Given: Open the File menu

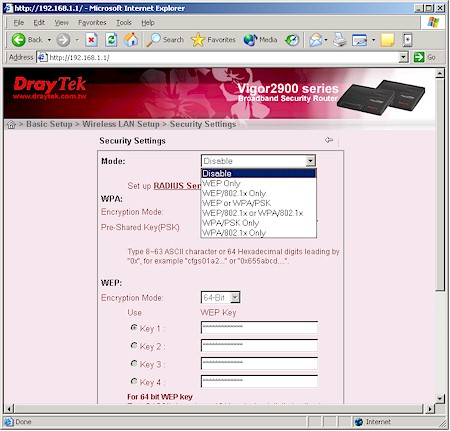Looking at the screenshot, I should 19,23.
